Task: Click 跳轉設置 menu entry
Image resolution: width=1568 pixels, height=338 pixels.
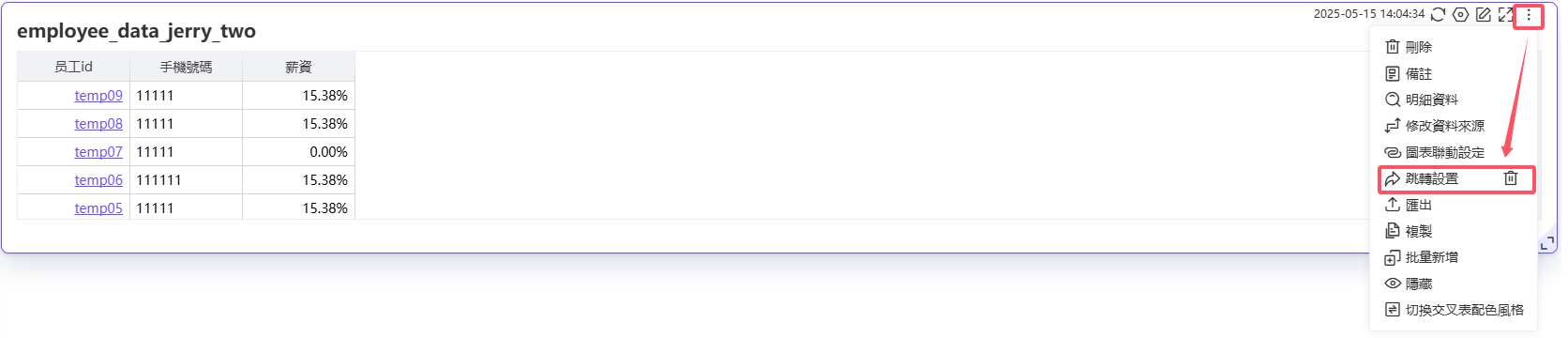Action: [1432, 178]
